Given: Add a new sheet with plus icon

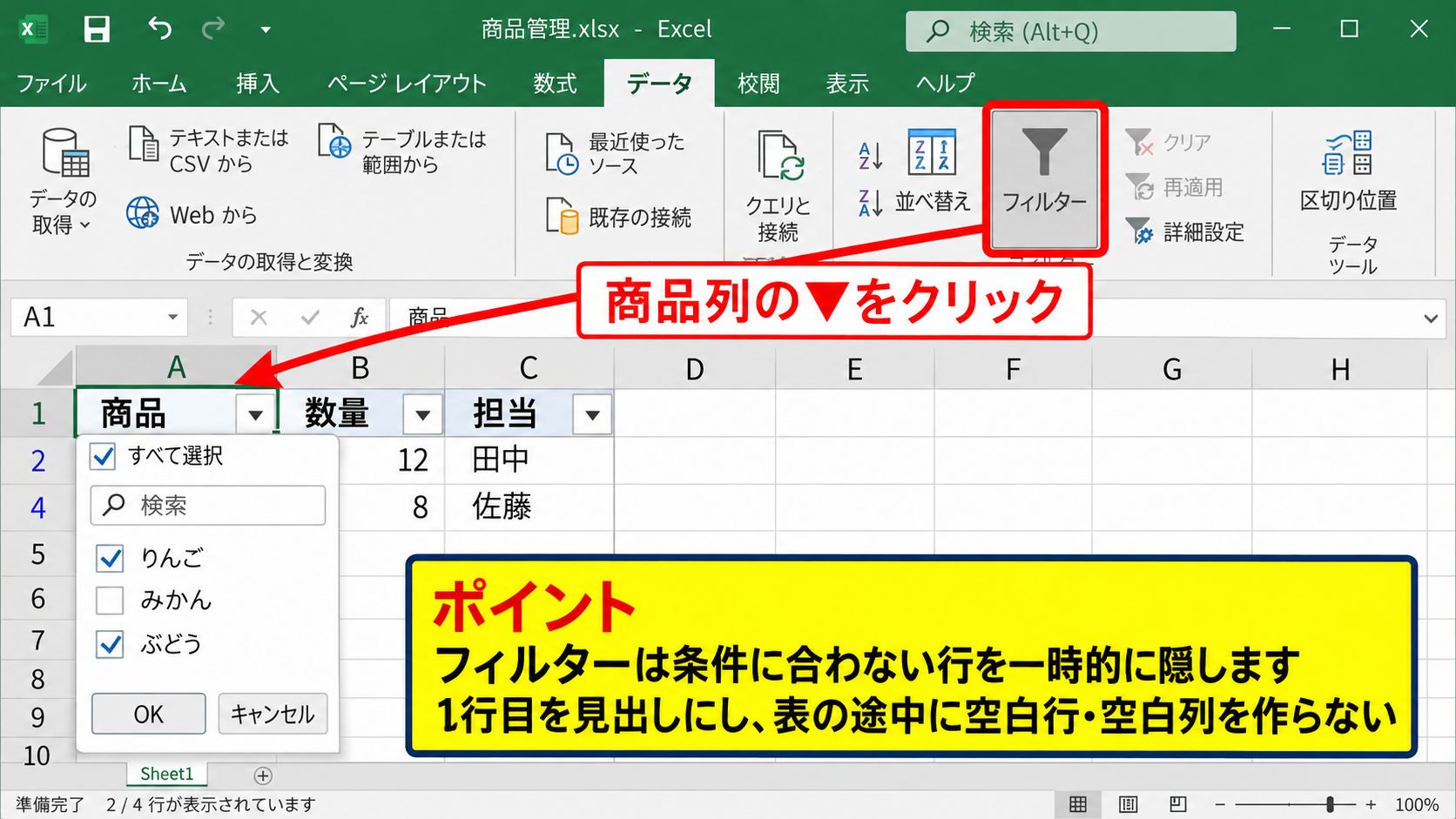Looking at the screenshot, I should tap(263, 775).
